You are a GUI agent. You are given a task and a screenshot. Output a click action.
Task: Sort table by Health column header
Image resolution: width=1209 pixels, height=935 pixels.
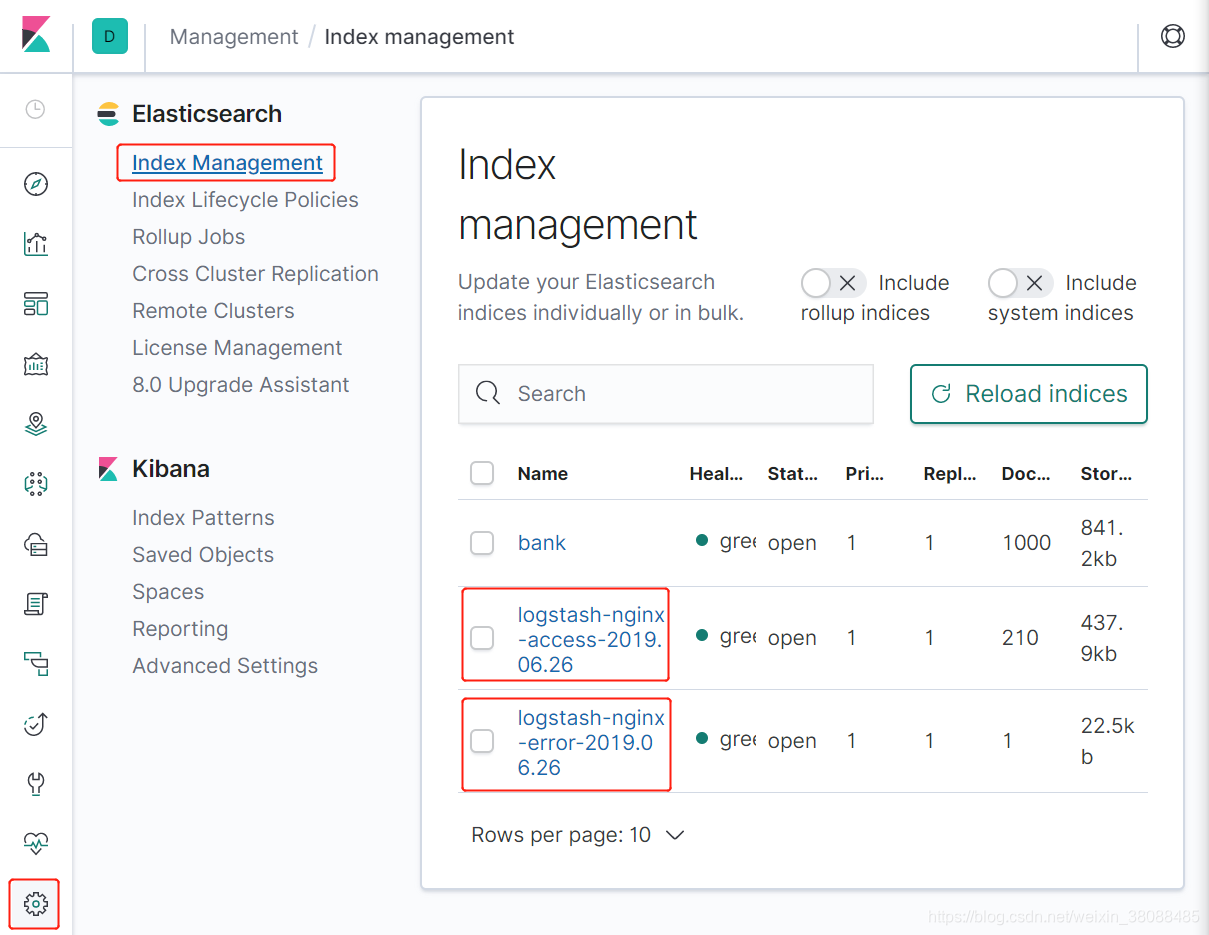[716, 474]
